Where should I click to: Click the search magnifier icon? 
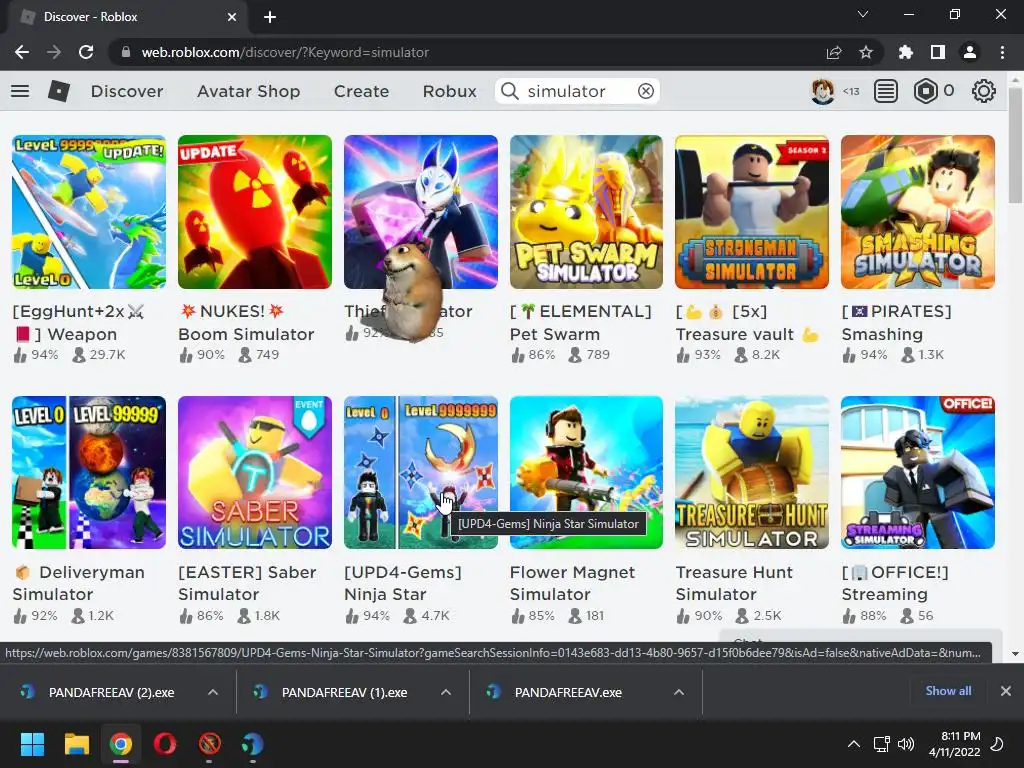click(510, 91)
